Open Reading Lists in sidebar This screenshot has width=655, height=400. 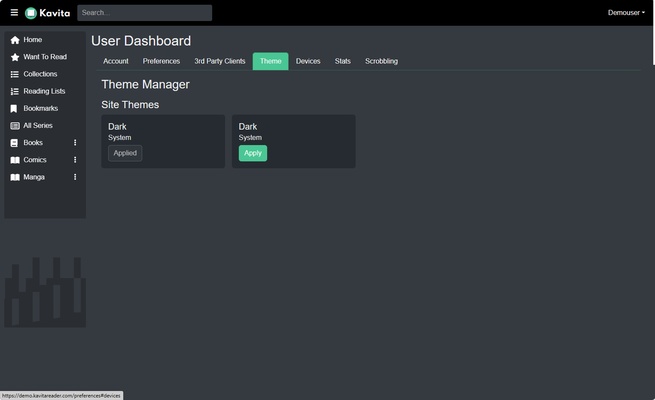pos(44,91)
